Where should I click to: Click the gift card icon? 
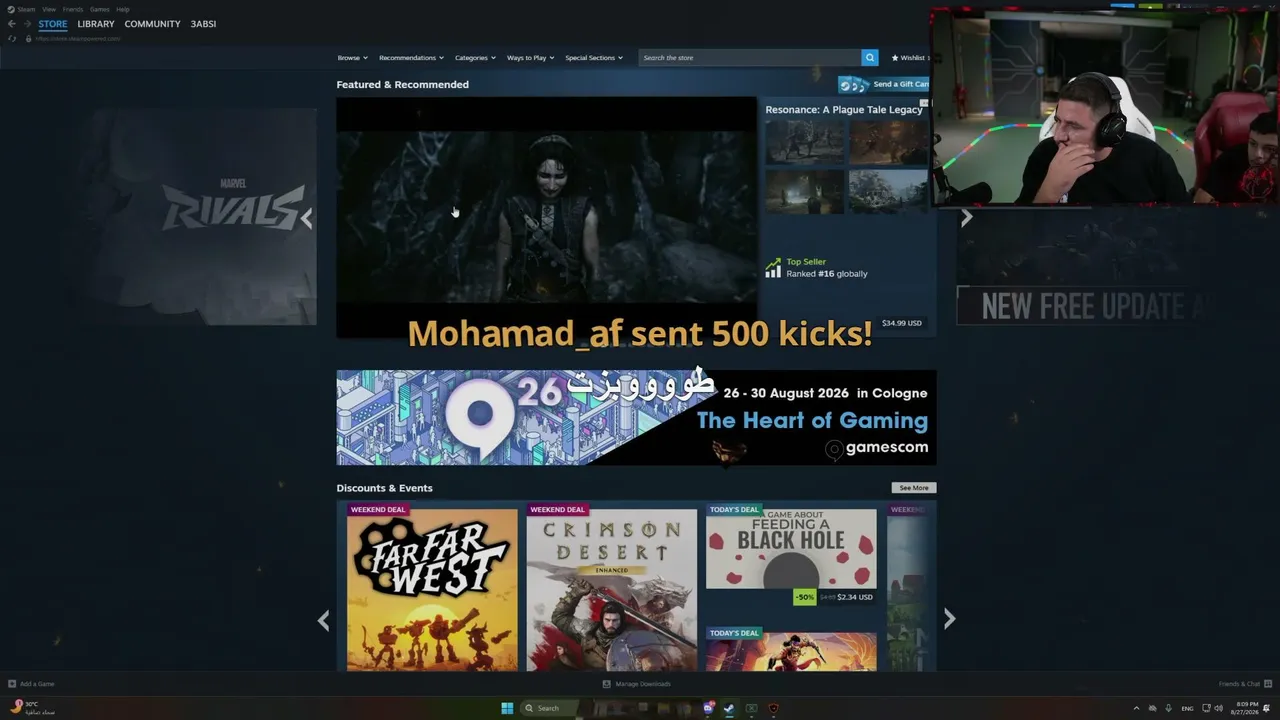[853, 84]
